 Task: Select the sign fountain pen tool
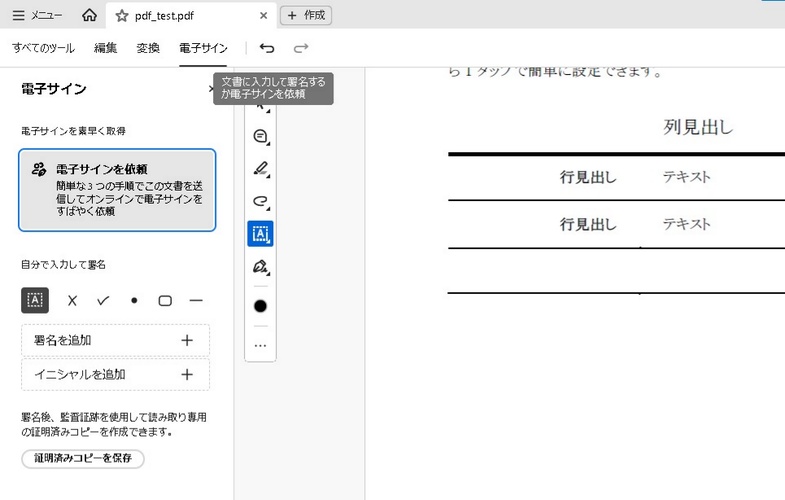pyautogui.click(x=260, y=266)
